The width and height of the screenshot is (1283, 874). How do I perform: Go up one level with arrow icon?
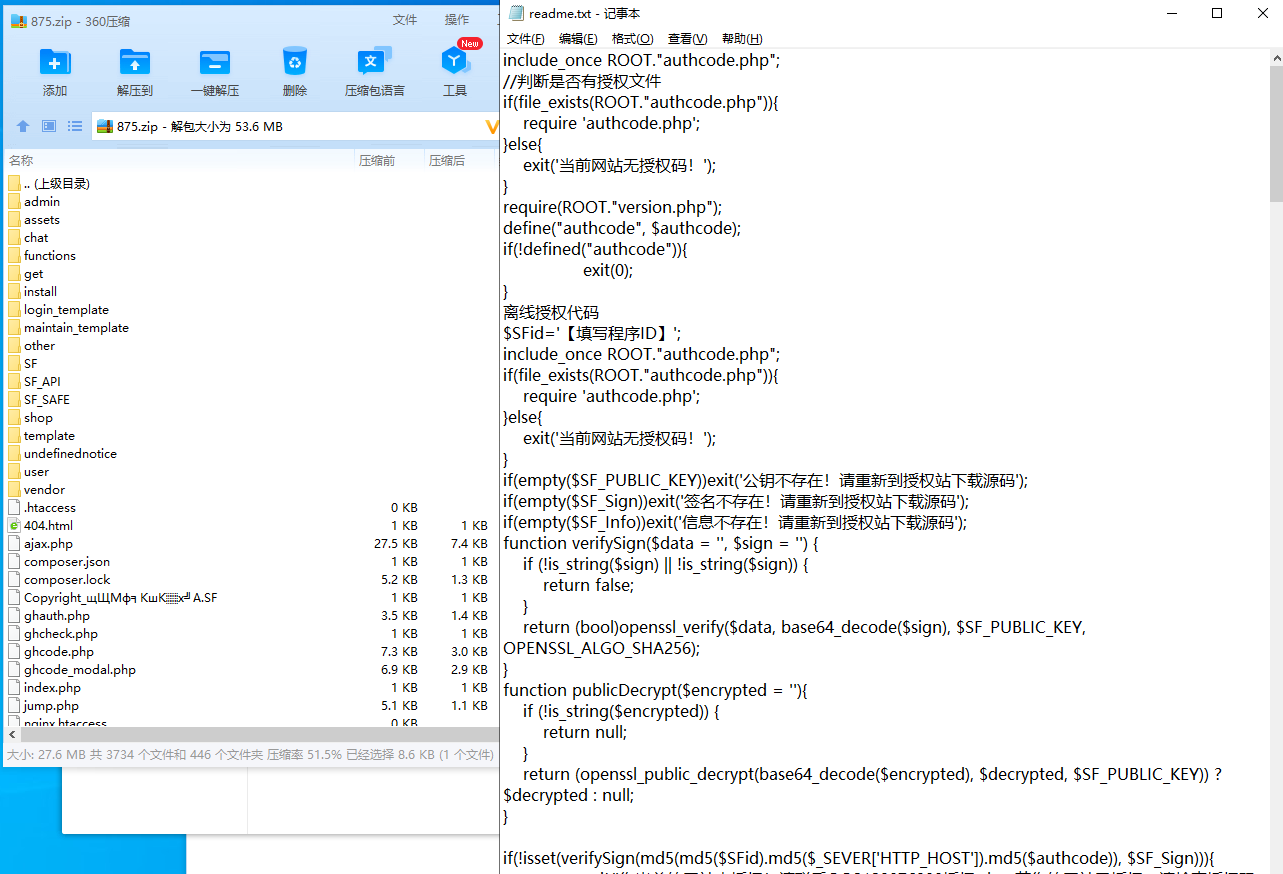click(x=23, y=126)
